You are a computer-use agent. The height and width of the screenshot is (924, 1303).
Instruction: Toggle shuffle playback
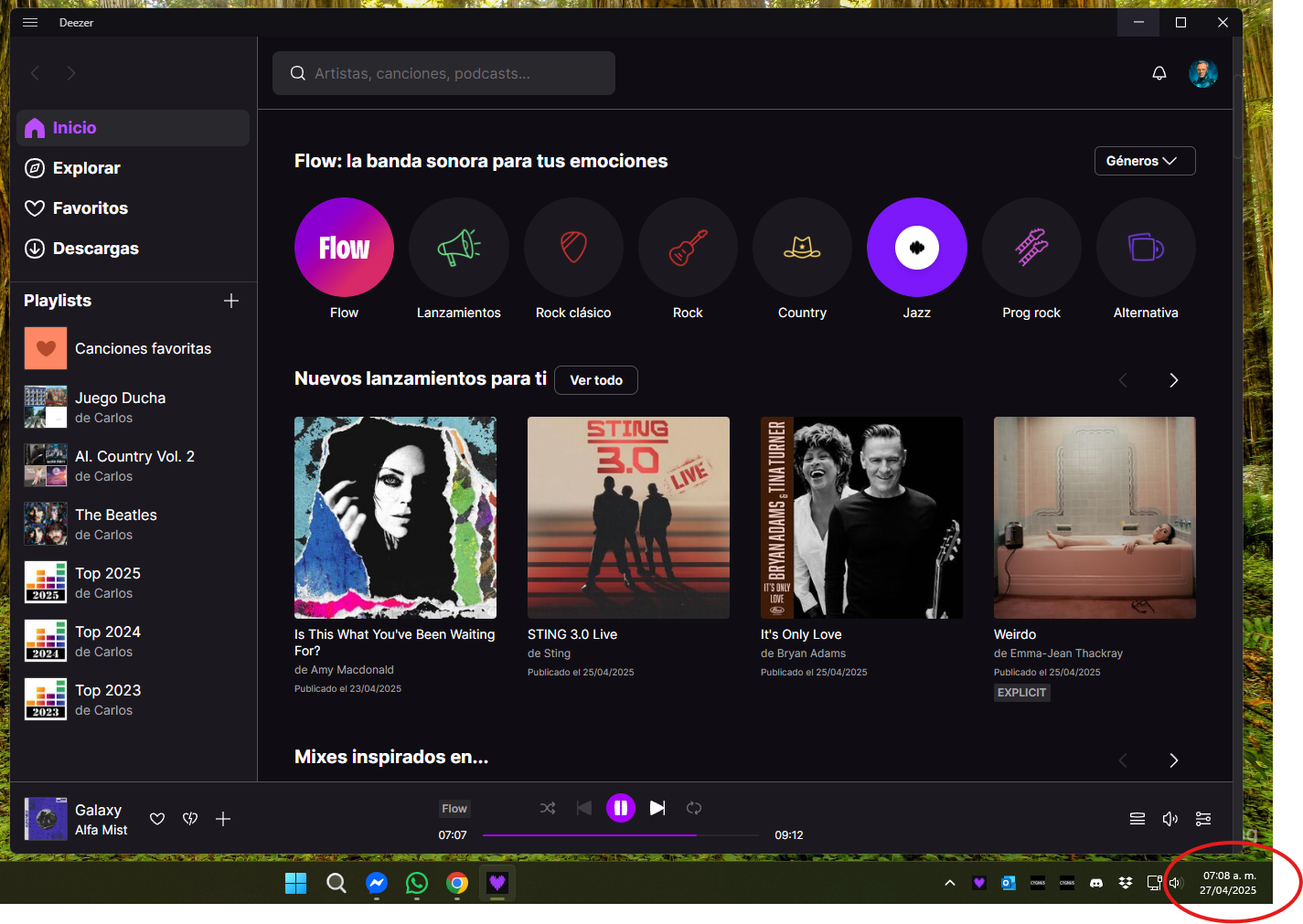coord(548,808)
